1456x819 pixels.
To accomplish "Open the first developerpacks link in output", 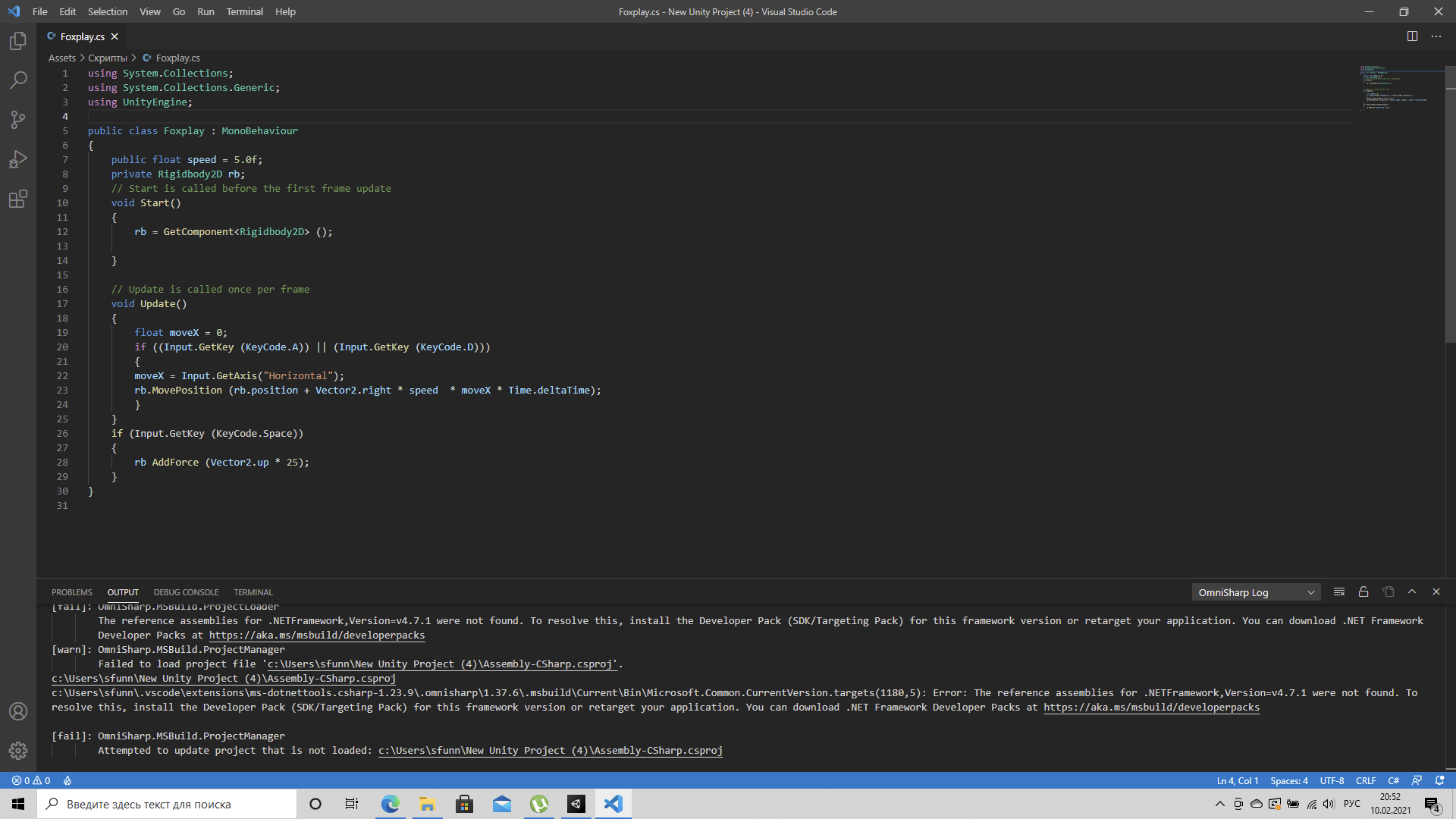I will pos(317,635).
